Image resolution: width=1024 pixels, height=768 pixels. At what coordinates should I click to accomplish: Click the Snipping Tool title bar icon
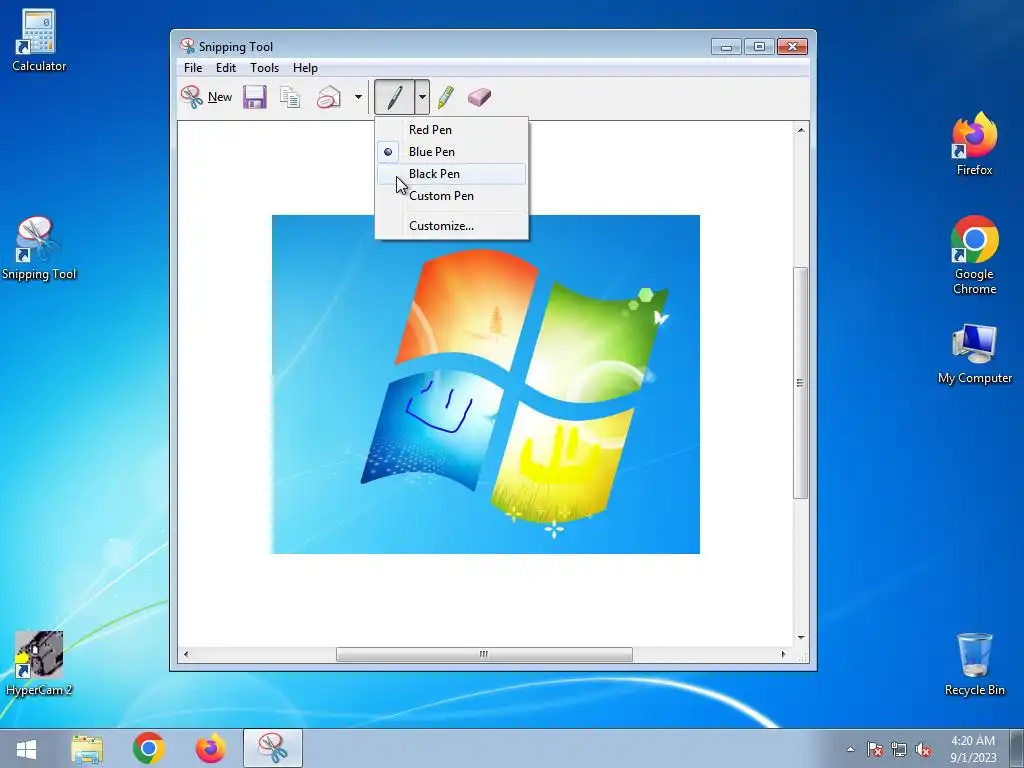point(187,46)
